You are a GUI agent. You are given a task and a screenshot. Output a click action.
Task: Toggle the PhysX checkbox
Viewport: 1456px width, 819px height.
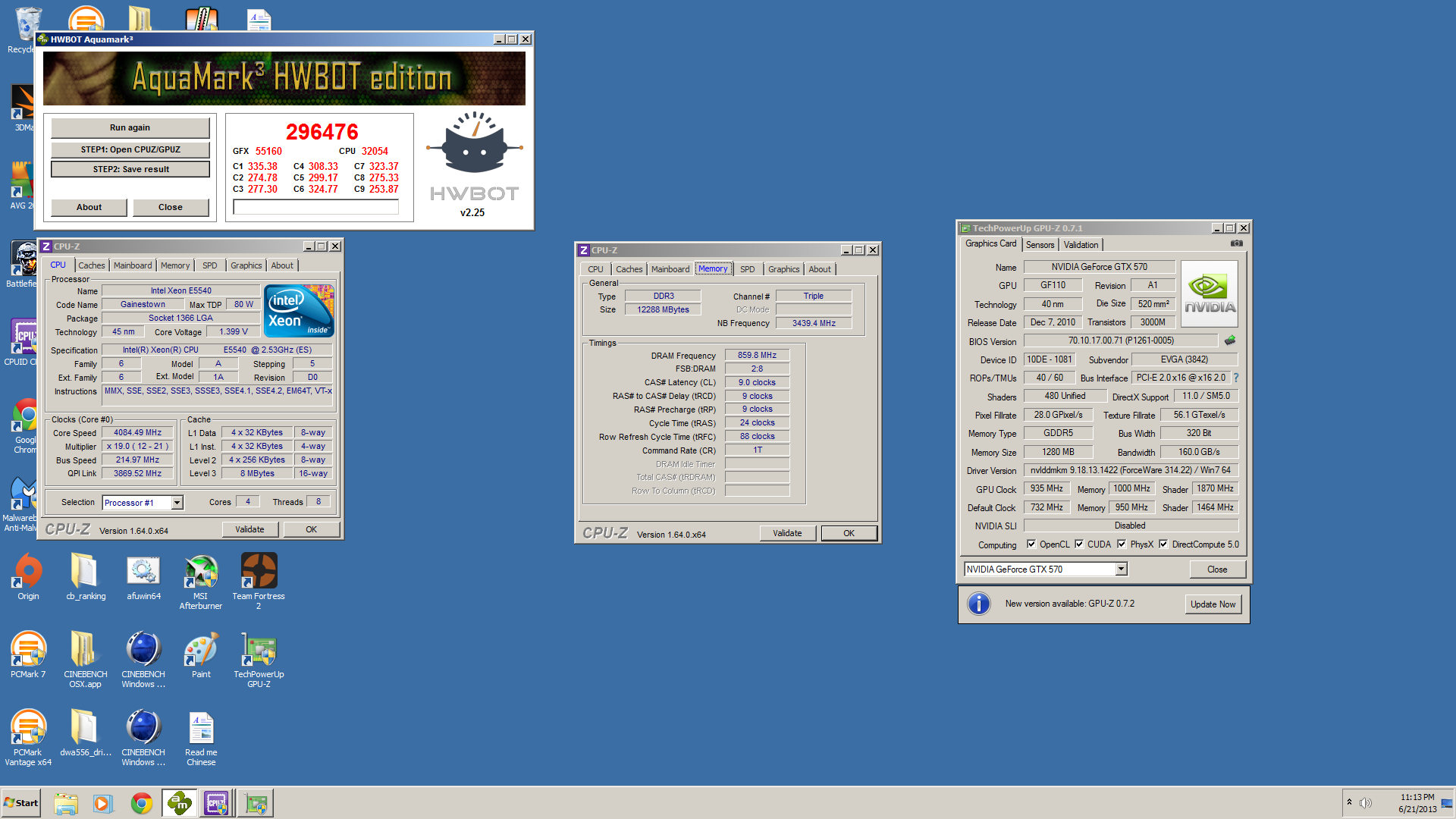(1122, 544)
